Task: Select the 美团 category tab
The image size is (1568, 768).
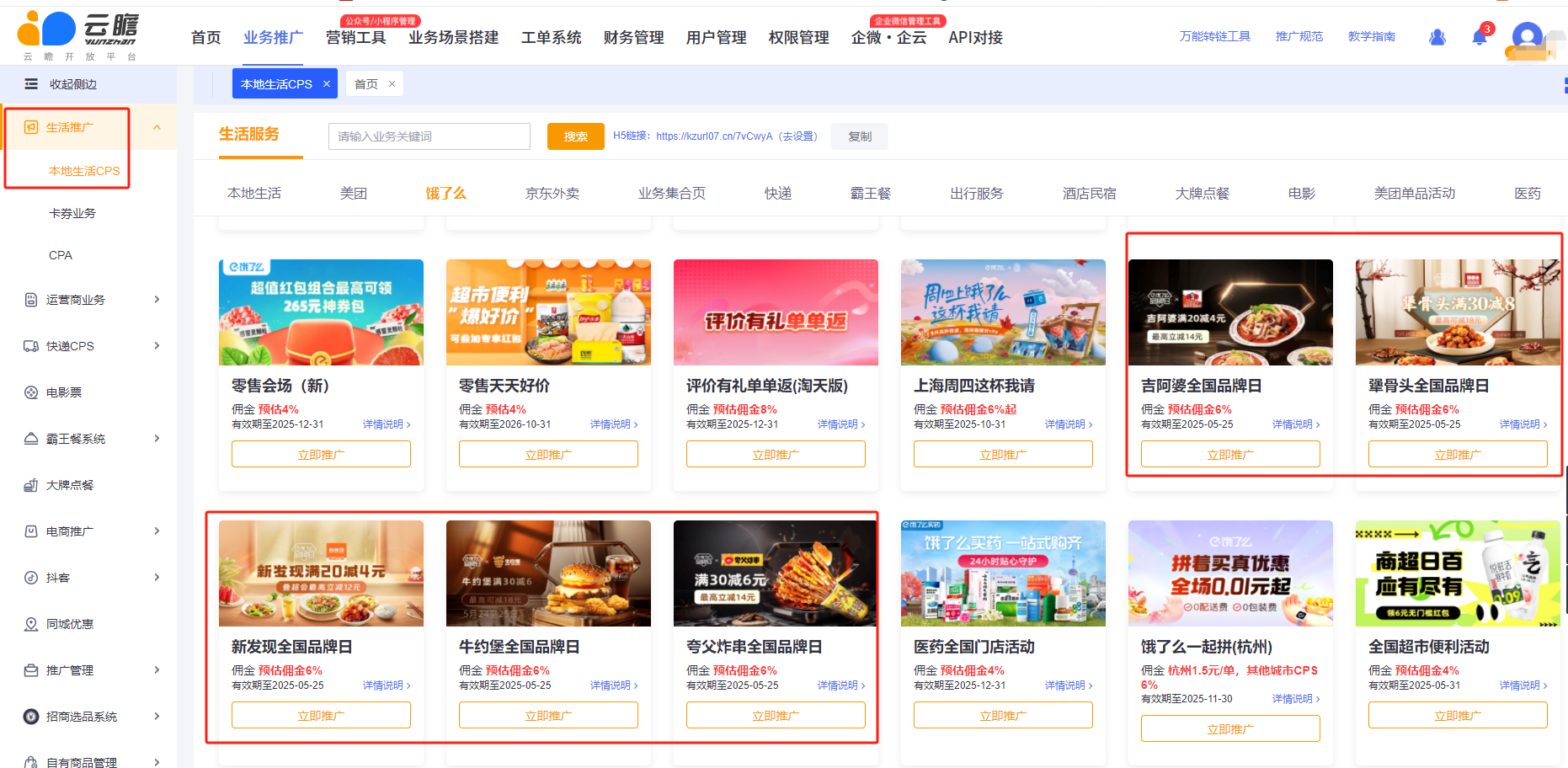Action: point(354,193)
